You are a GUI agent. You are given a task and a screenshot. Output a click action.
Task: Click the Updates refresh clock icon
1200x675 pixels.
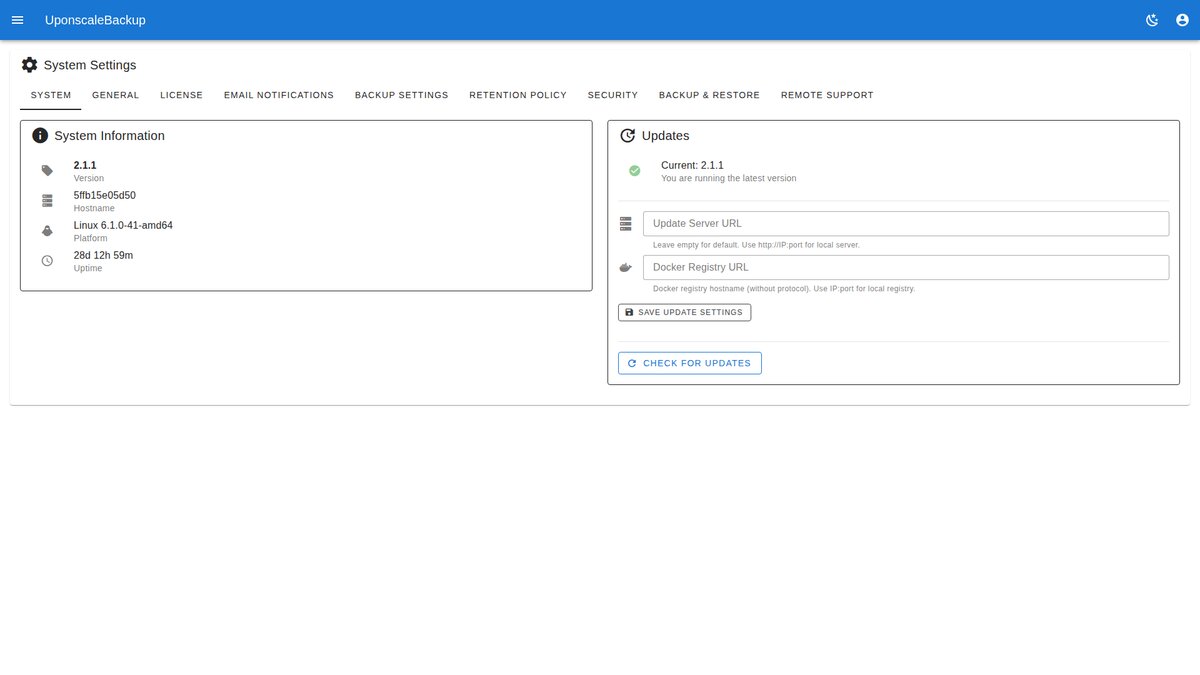click(x=627, y=136)
